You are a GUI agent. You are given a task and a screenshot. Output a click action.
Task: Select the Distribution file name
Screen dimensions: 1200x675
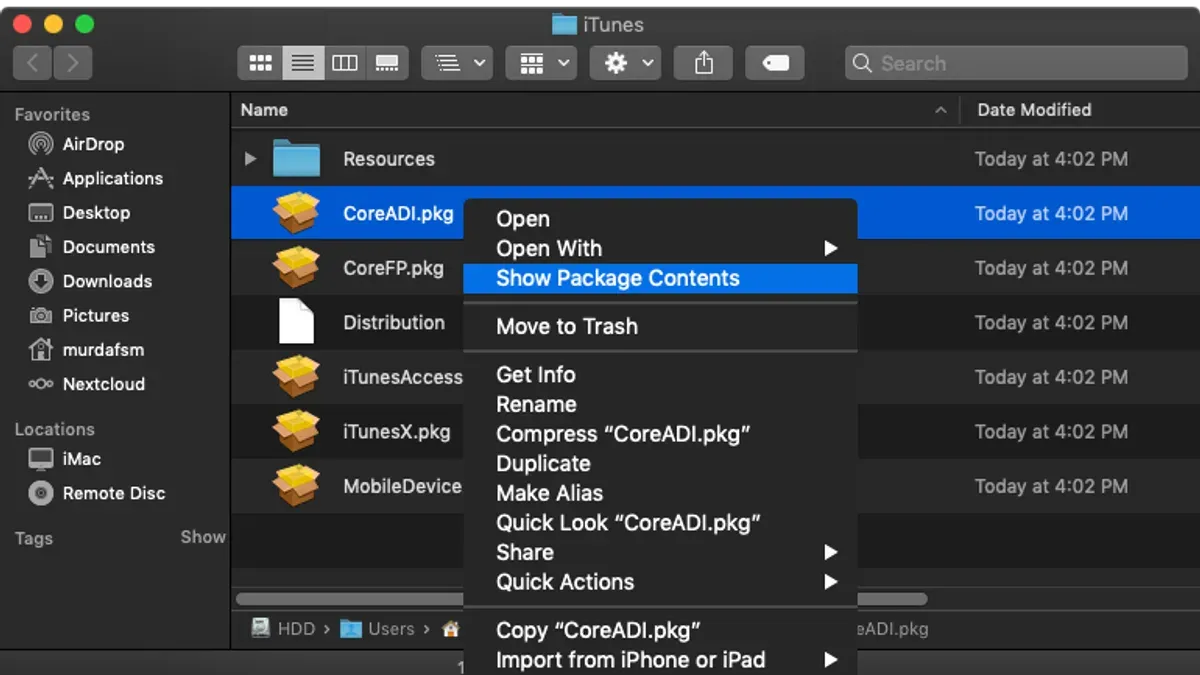[x=394, y=322]
